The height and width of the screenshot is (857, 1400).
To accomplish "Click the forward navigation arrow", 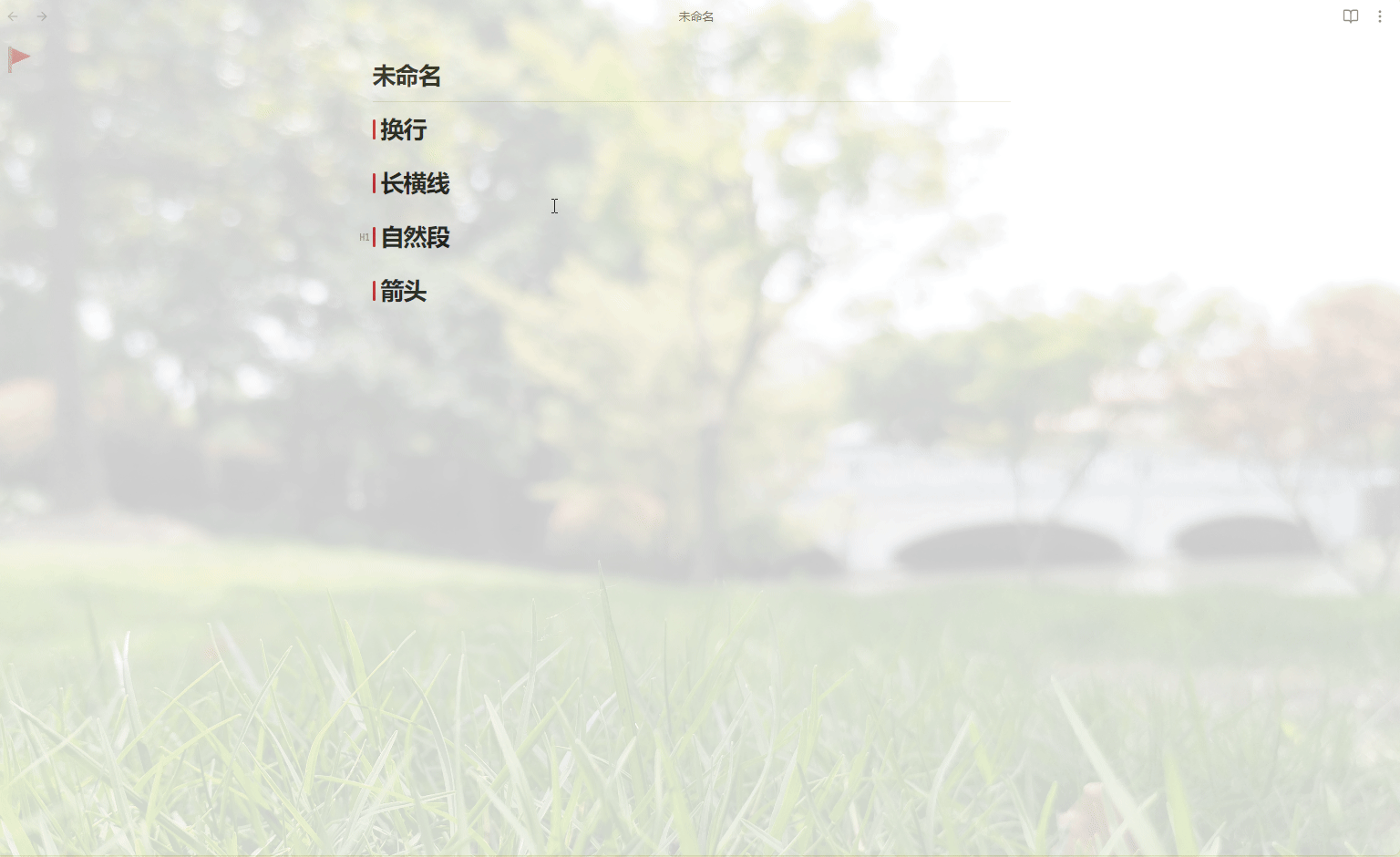I will 42,16.
